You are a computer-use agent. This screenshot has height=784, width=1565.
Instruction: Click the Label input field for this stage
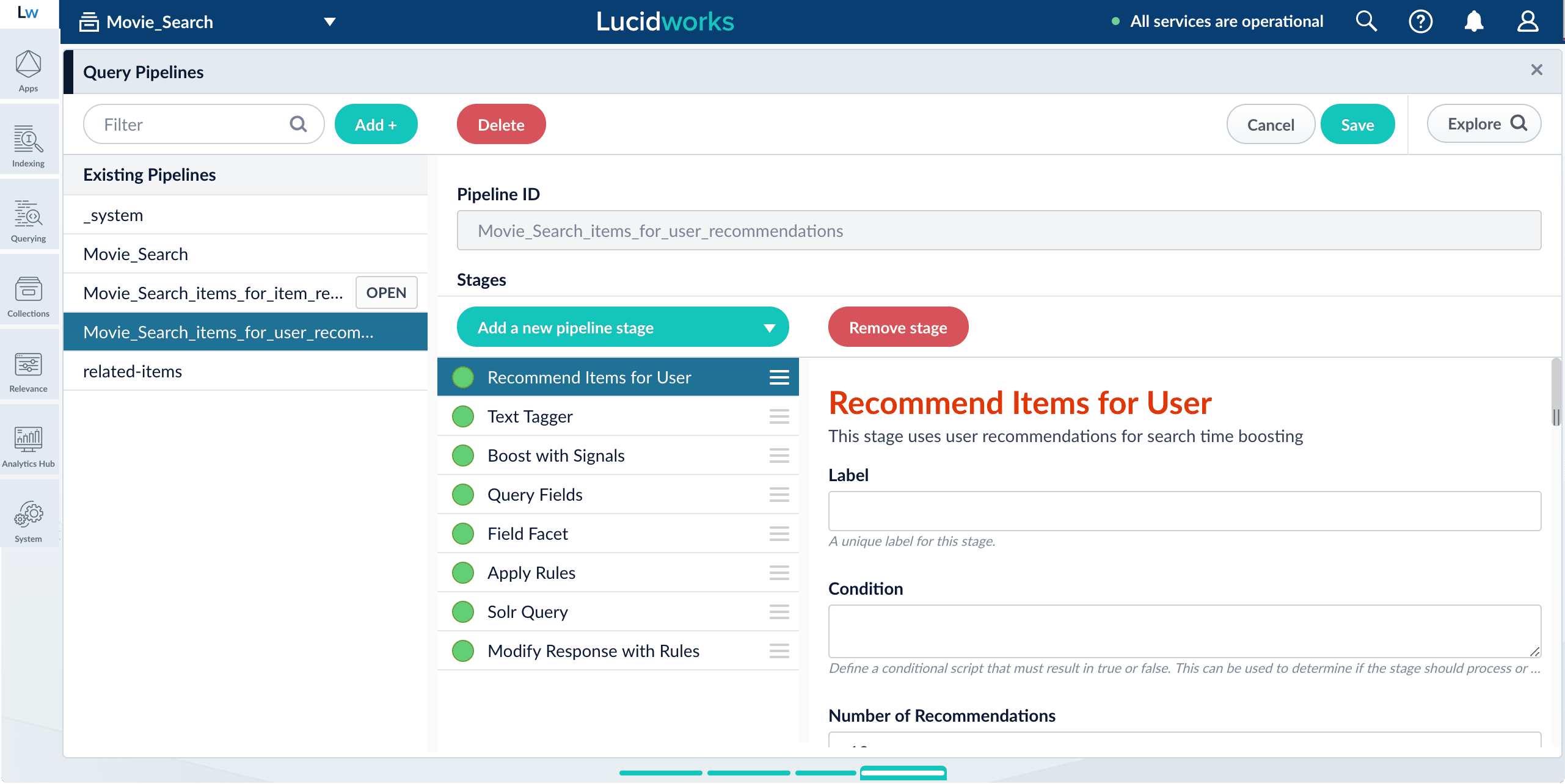pos(1185,510)
